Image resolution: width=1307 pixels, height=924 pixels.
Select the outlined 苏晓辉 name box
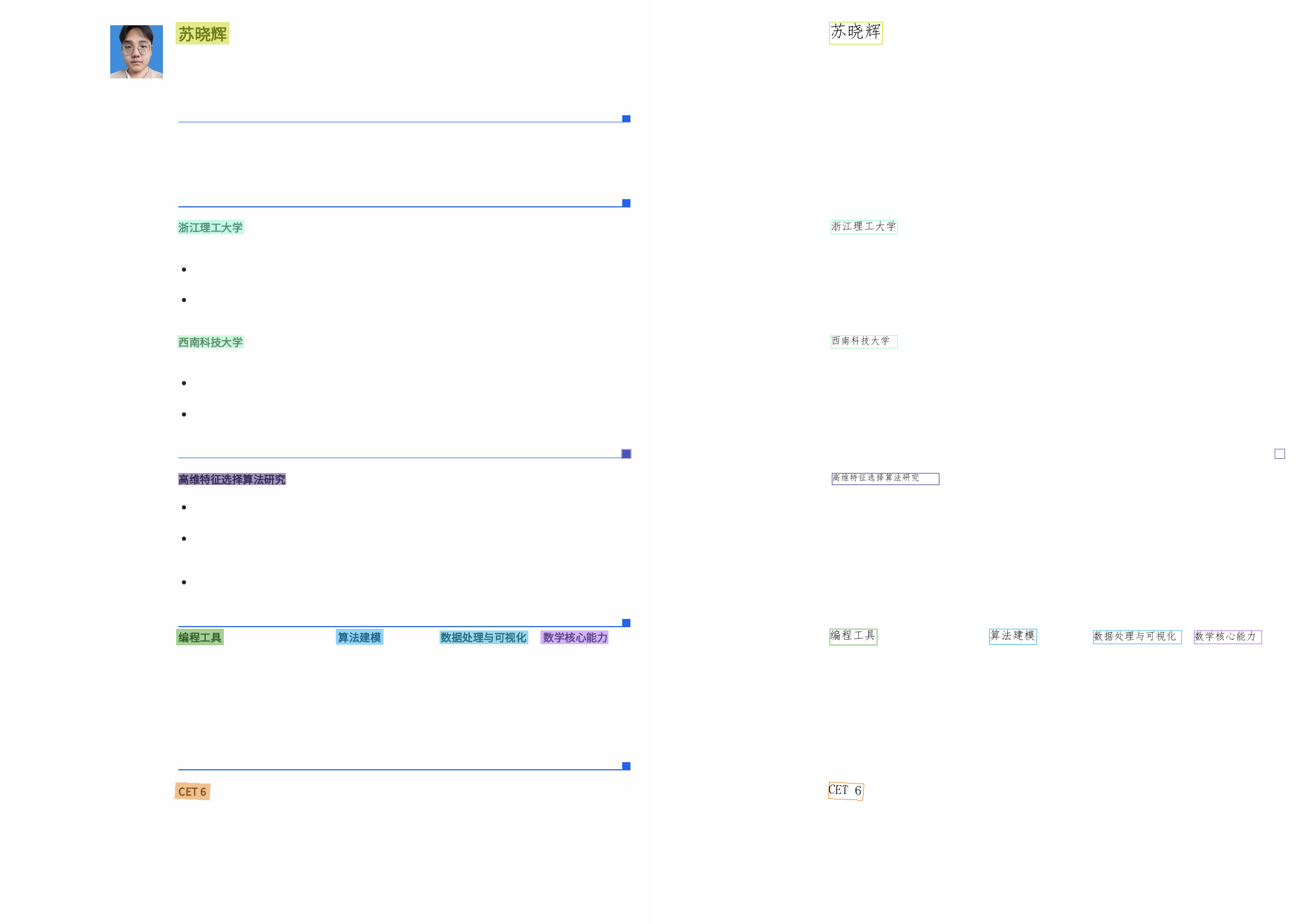tap(855, 32)
